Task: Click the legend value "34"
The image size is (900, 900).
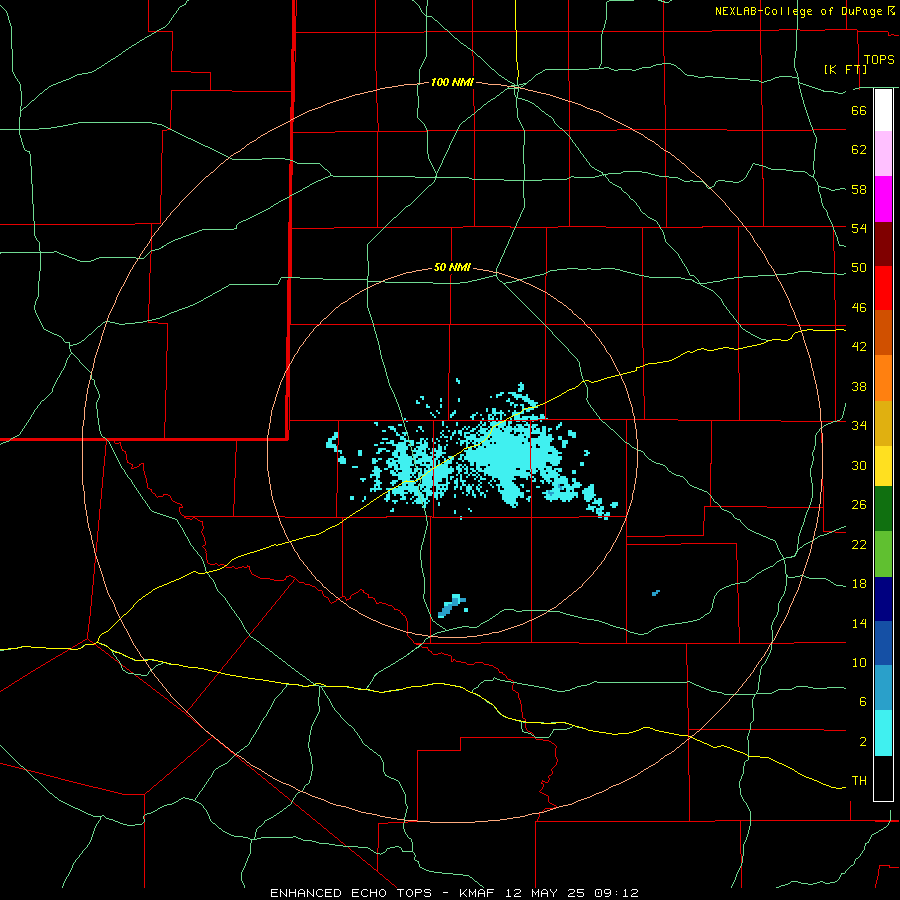Action: point(859,426)
